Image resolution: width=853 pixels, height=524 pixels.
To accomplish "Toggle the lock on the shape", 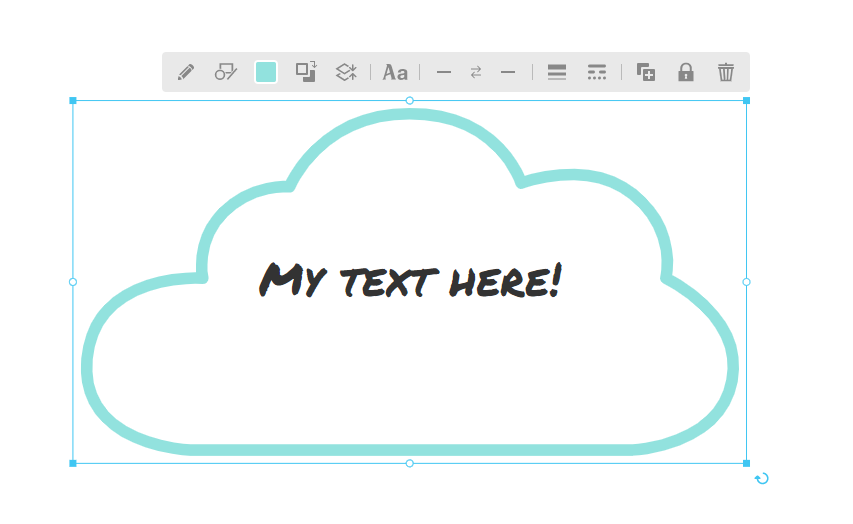I will point(686,72).
